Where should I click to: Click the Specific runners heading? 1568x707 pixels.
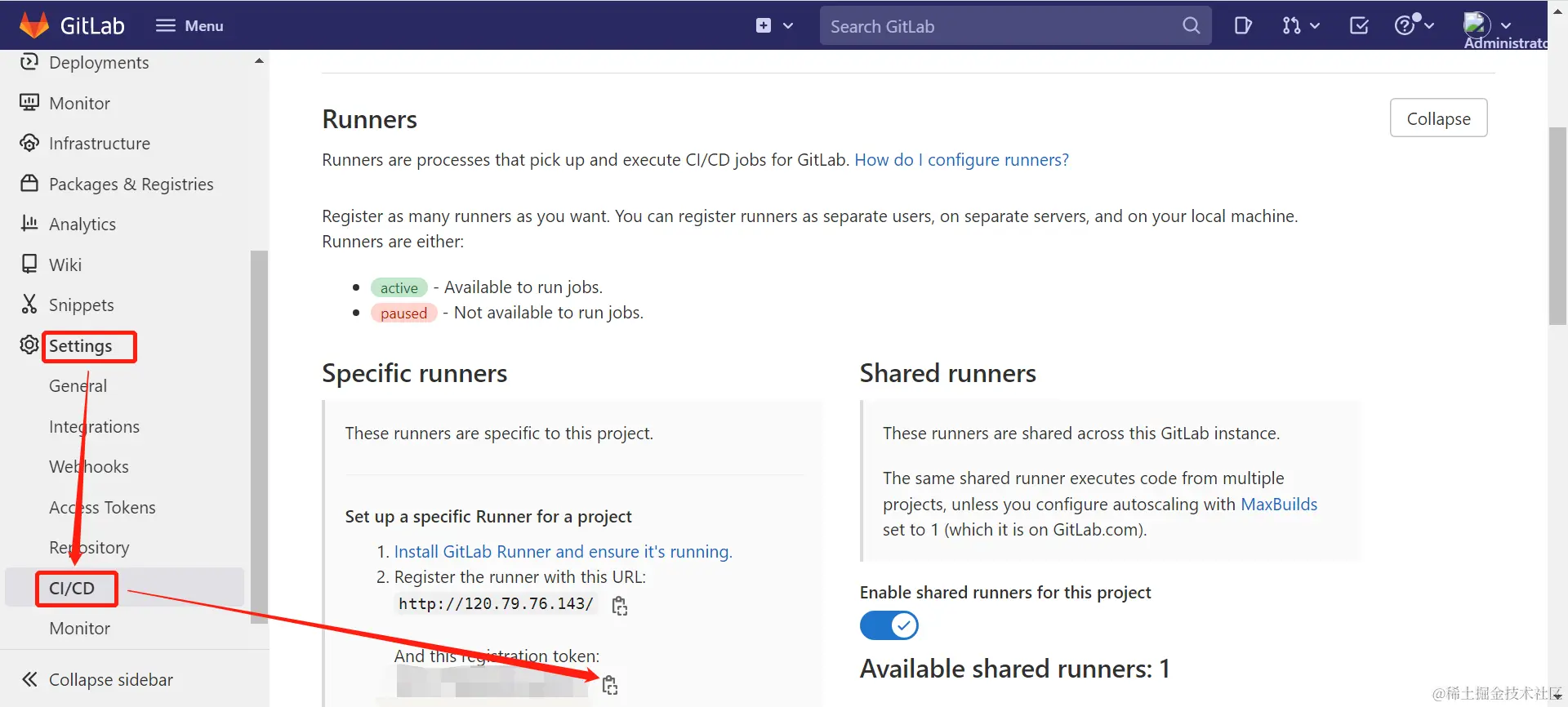click(x=415, y=374)
